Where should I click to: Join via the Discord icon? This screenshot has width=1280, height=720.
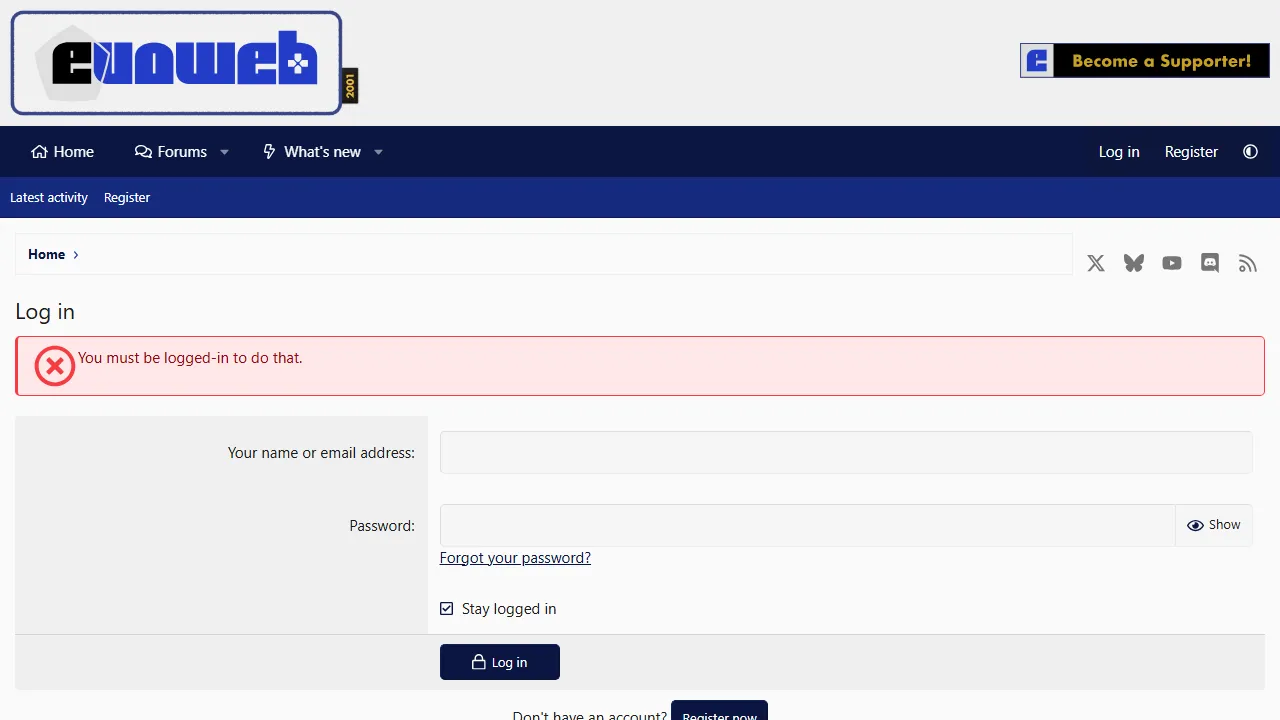(x=1209, y=263)
